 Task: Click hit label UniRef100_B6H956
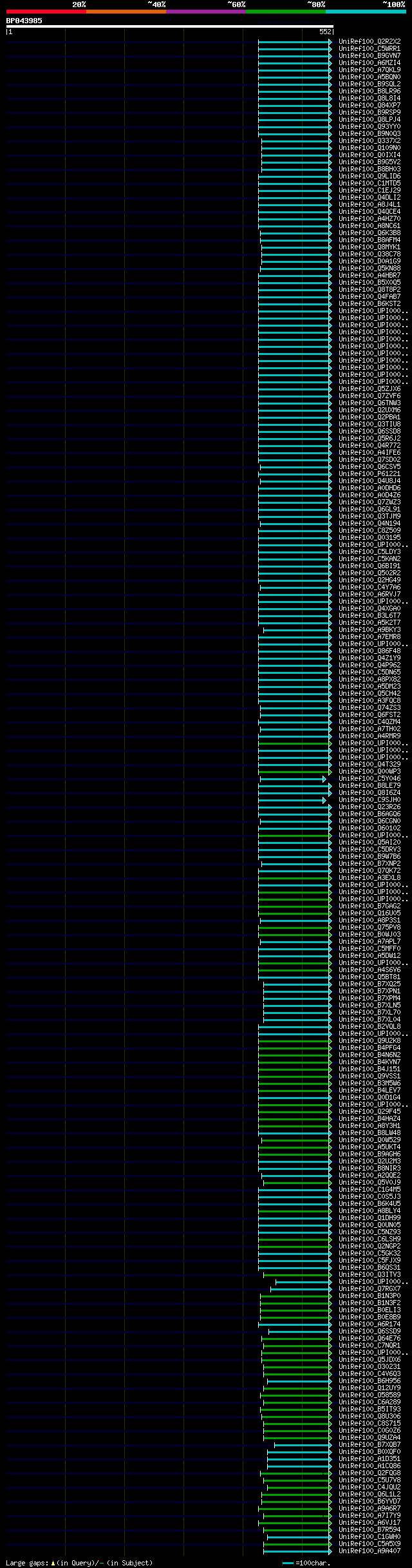(x=370, y=1381)
